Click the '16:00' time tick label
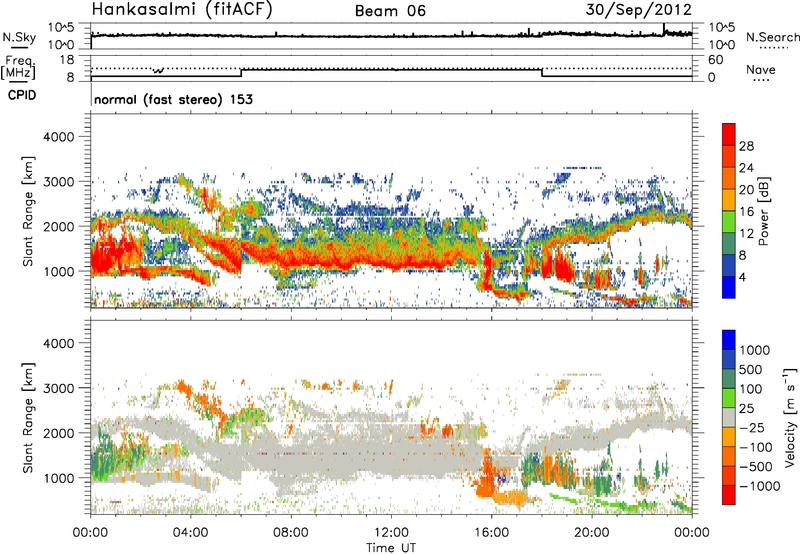The image size is (800, 554). [491, 533]
